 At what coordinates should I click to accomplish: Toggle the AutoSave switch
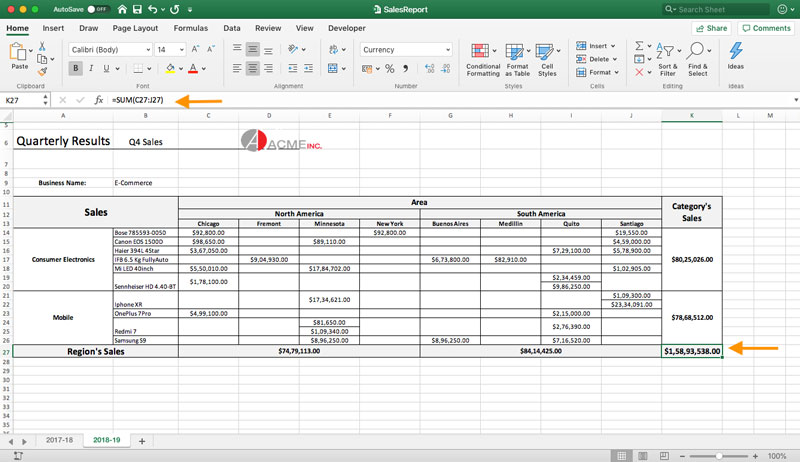96,9
